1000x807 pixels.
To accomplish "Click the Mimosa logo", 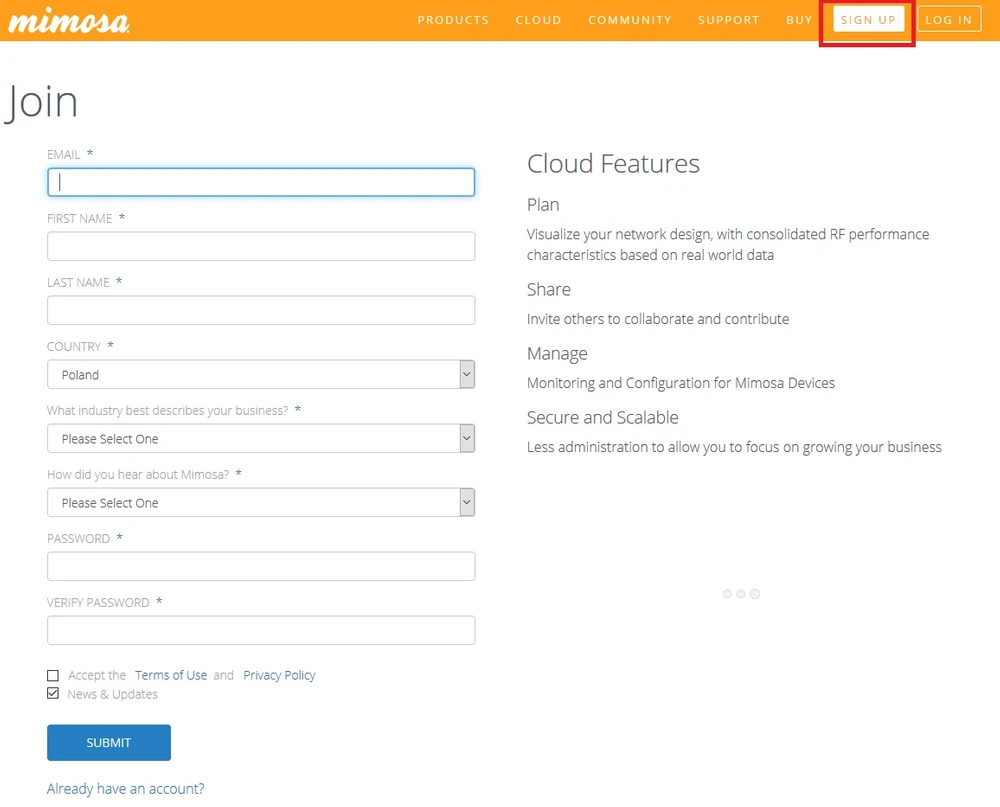I will coord(68,20).
